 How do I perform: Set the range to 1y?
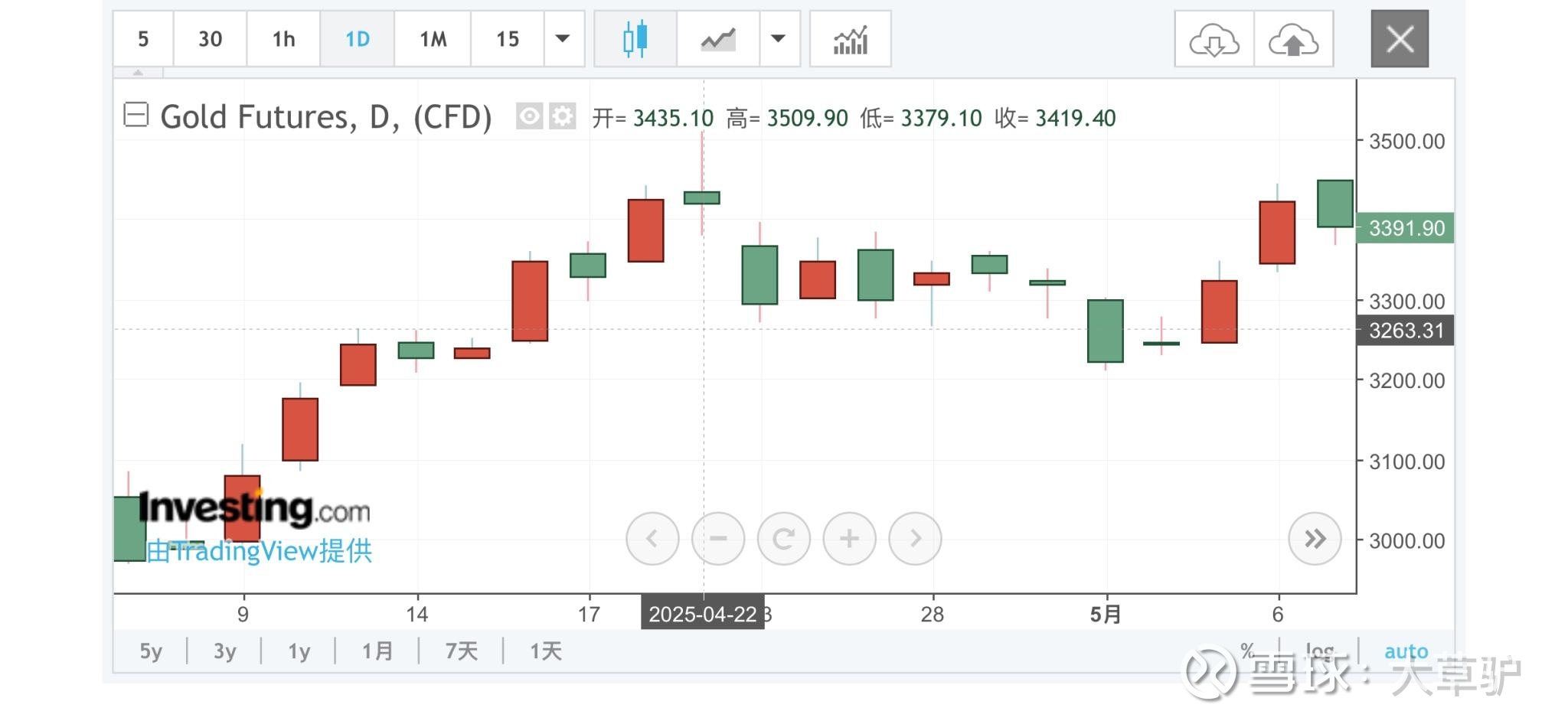coord(299,651)
